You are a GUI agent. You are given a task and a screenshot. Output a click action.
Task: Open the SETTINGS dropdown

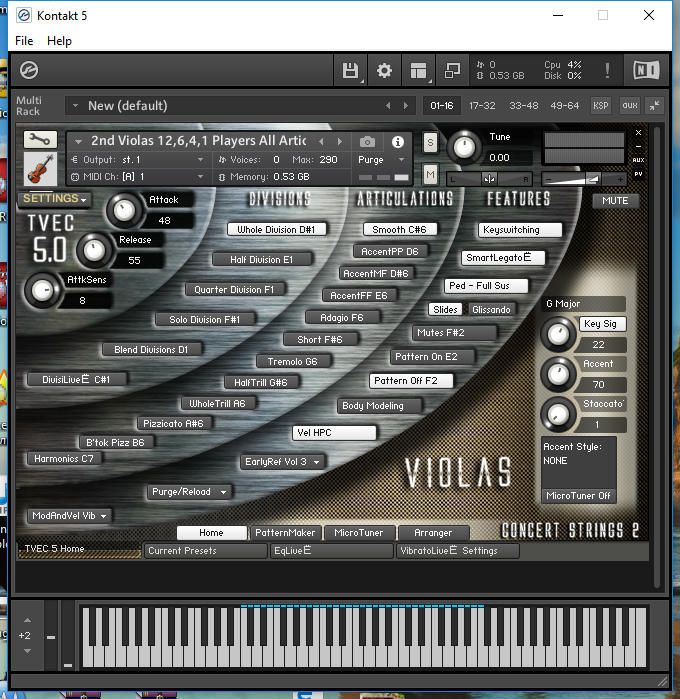pyautogui.click(x=54, y=199)
